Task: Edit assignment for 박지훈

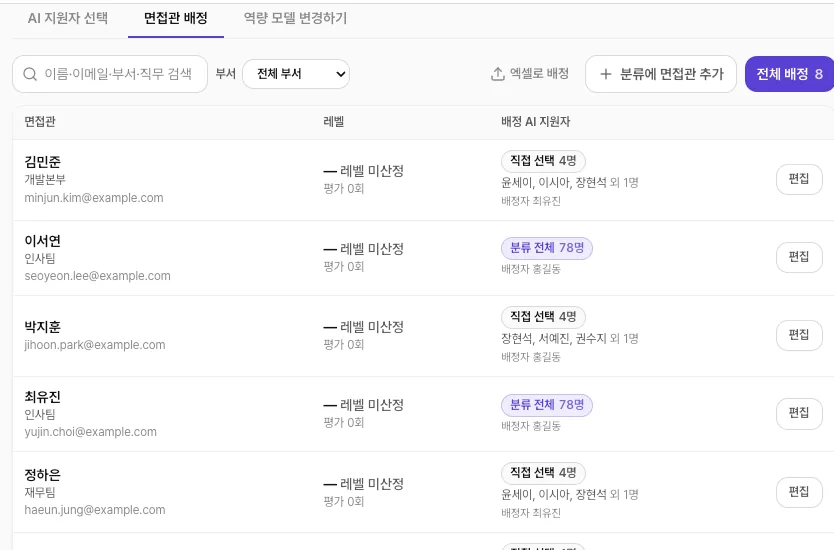Action: pyautogui.click(x=799, y=335)
